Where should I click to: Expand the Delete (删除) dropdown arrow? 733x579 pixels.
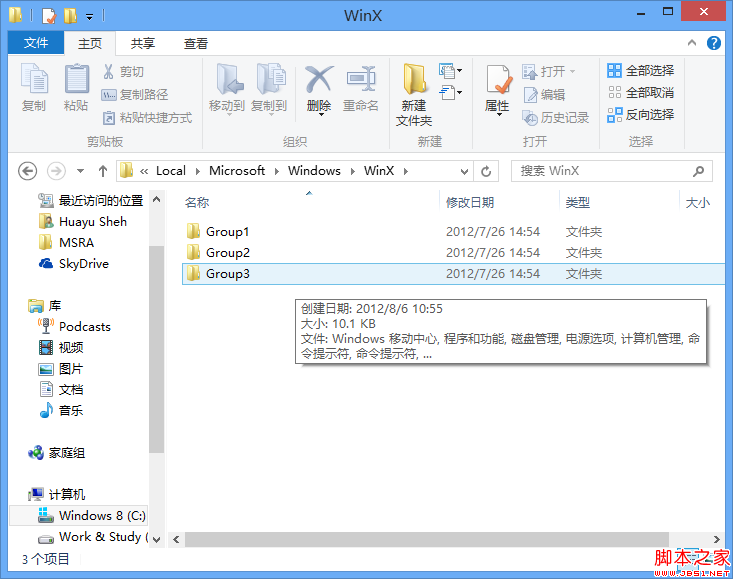point(321,114)
